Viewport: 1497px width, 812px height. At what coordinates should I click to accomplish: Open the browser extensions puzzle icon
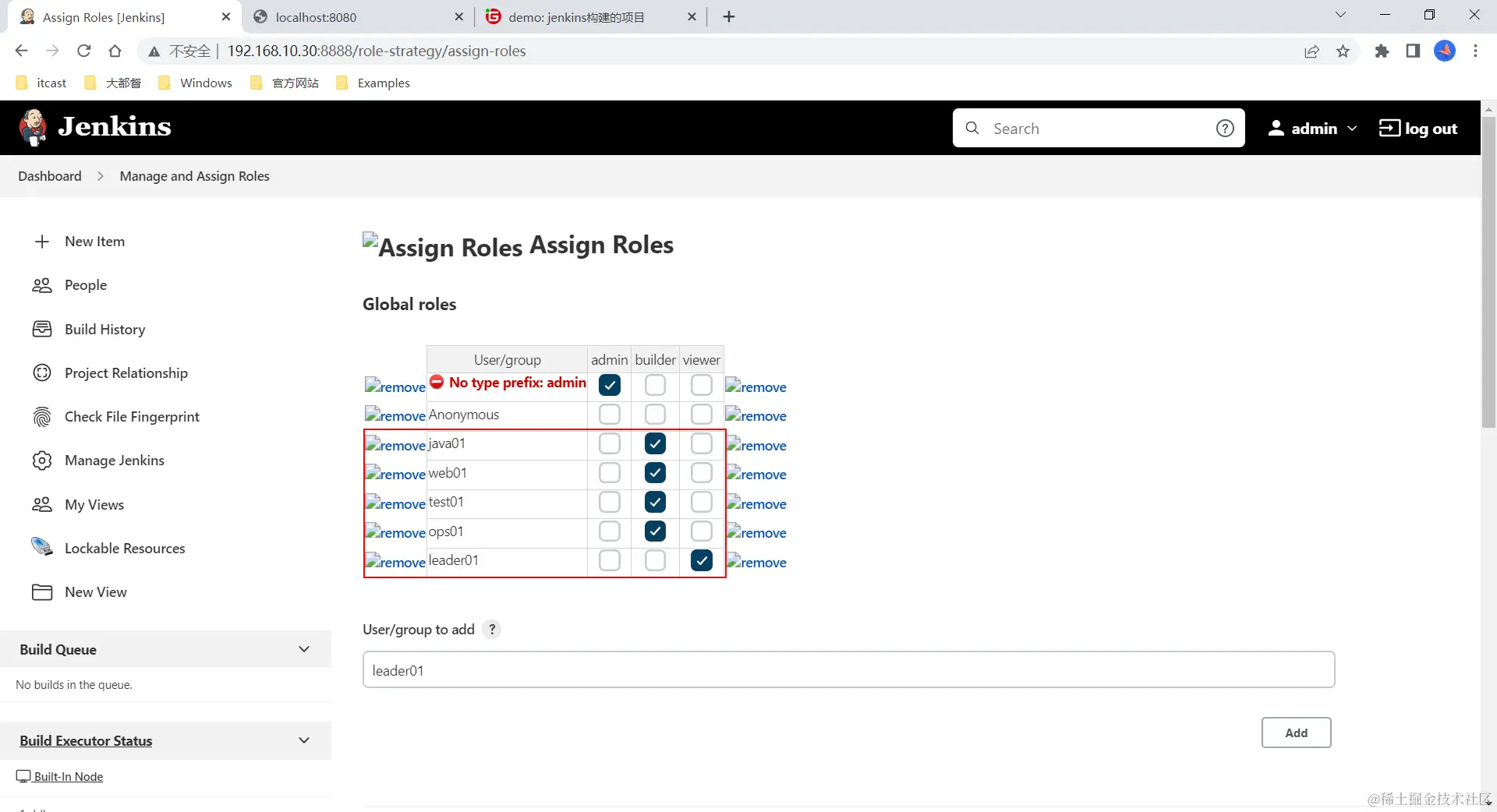click(x=1382, y=51)
